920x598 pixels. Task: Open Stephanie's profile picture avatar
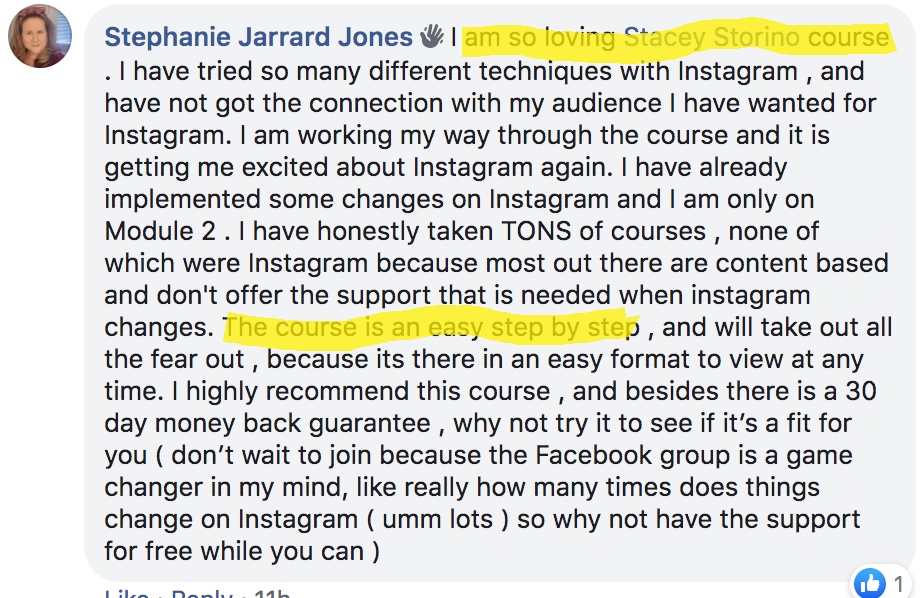pos(40,36)
